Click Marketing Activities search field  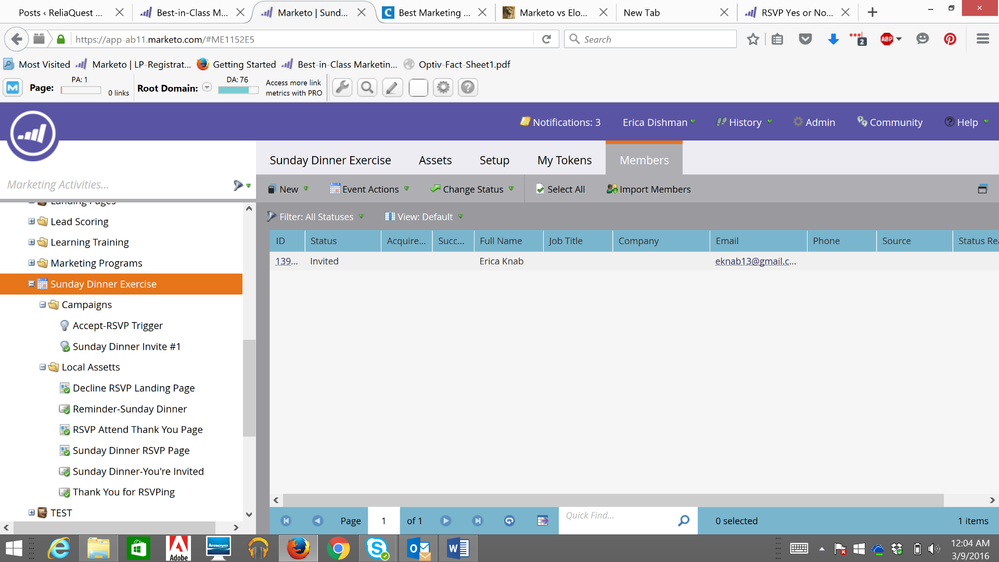point(118,185)
